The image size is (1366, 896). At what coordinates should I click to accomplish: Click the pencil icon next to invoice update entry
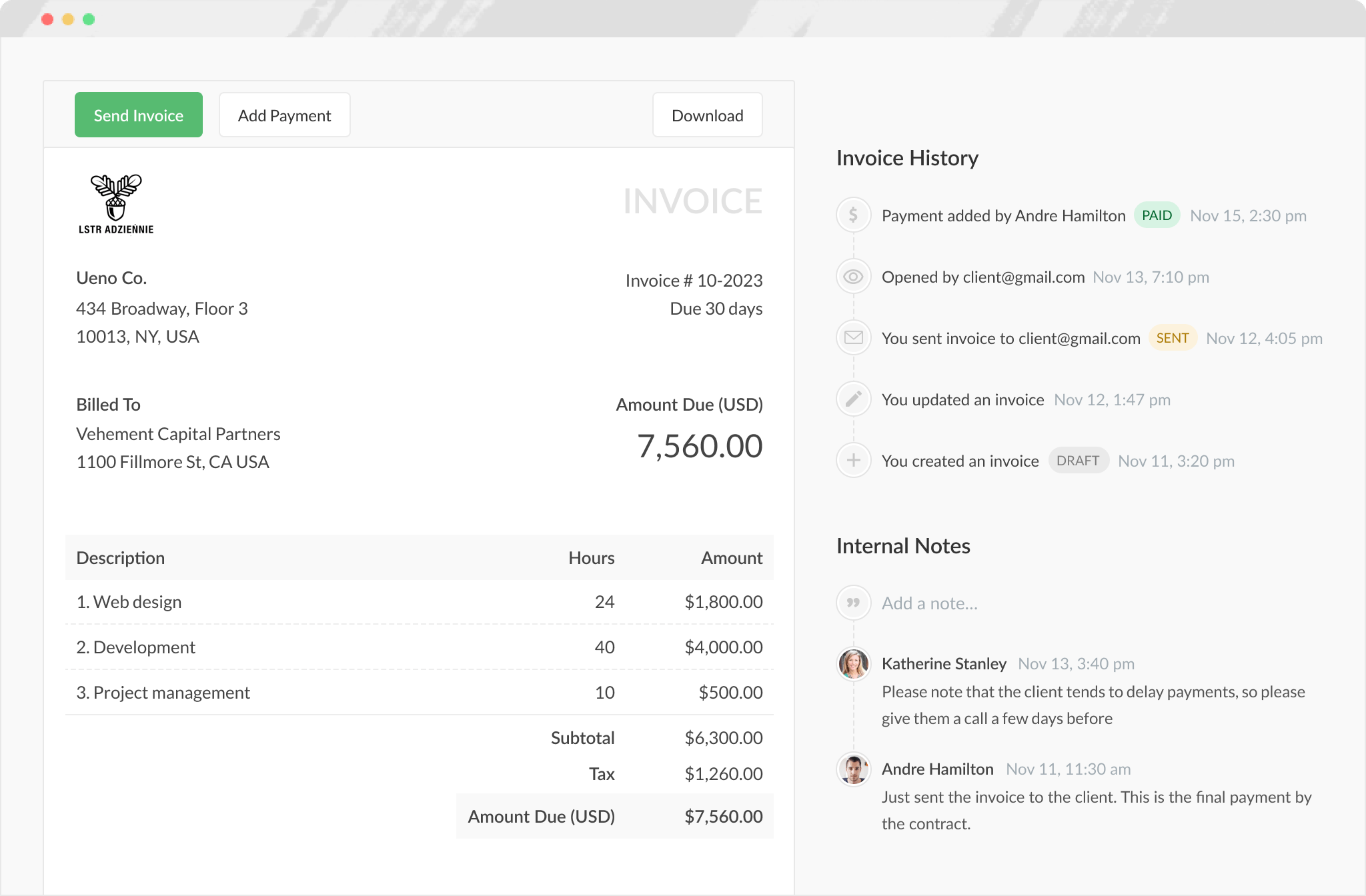point(853,399)
